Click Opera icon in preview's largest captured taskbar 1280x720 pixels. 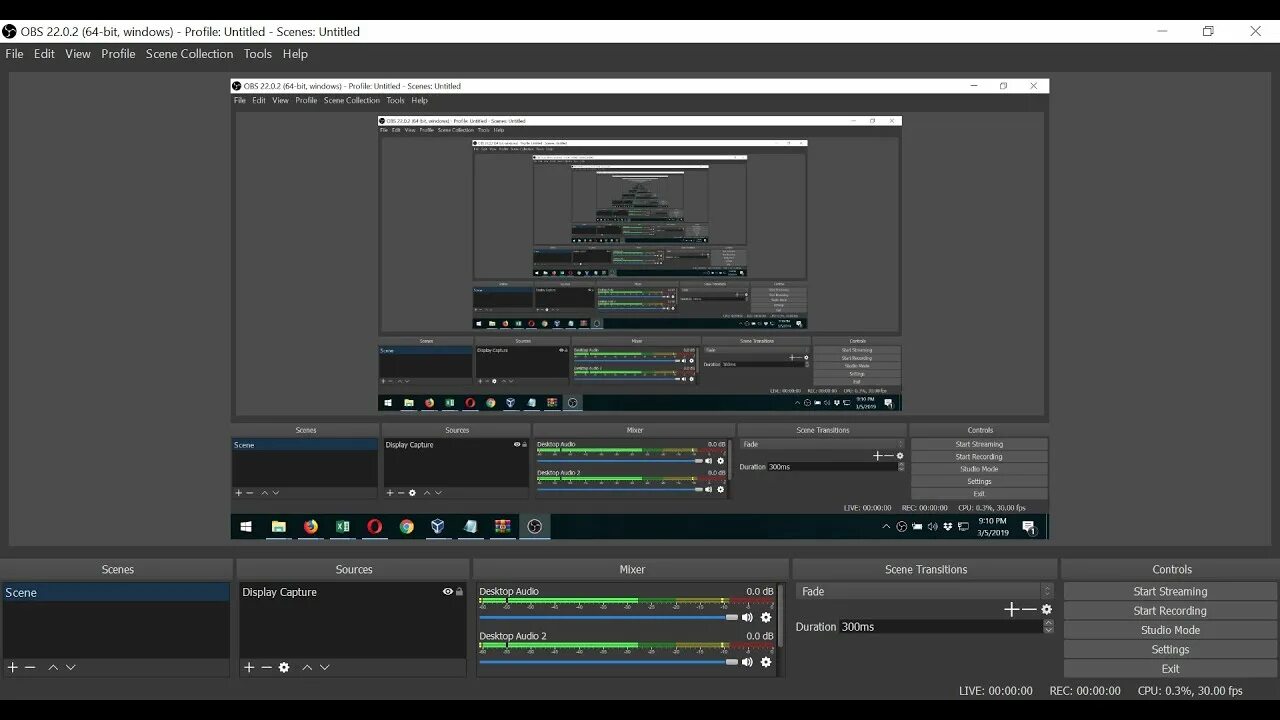pyautogui.click(x=374, y=527)
